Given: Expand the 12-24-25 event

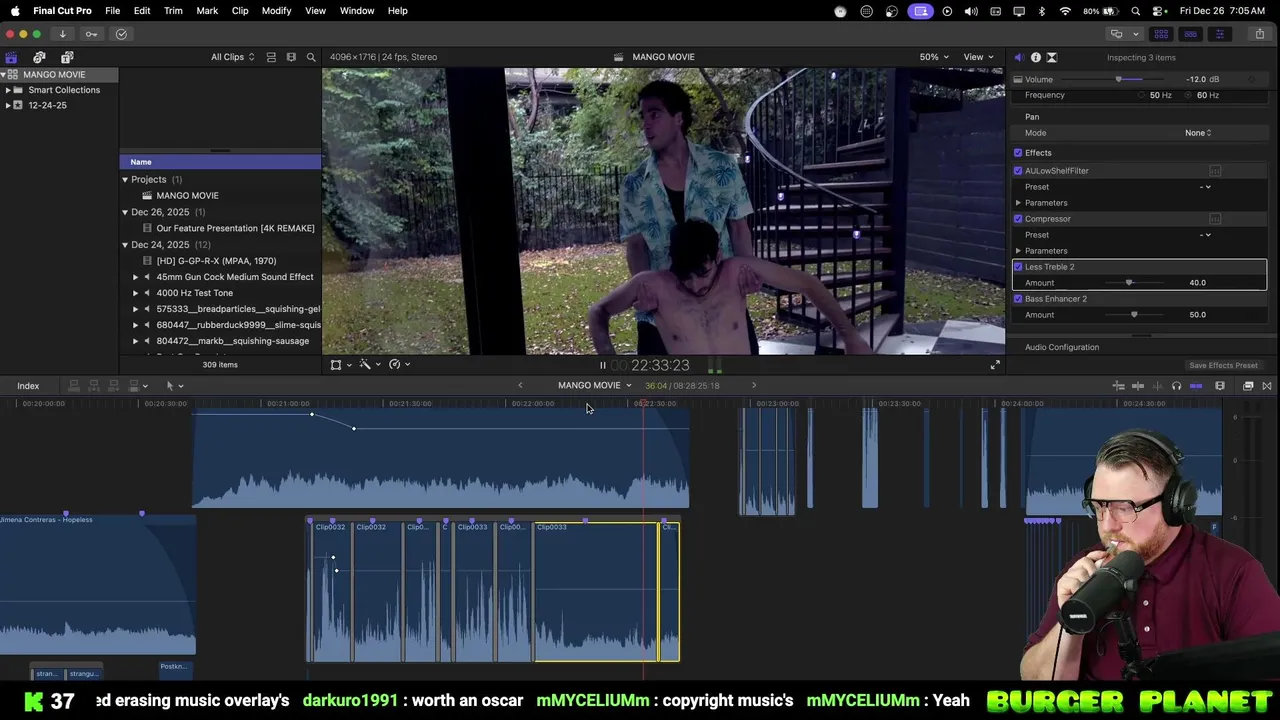Looking at the screenshot, I should [x=8, y=105].
